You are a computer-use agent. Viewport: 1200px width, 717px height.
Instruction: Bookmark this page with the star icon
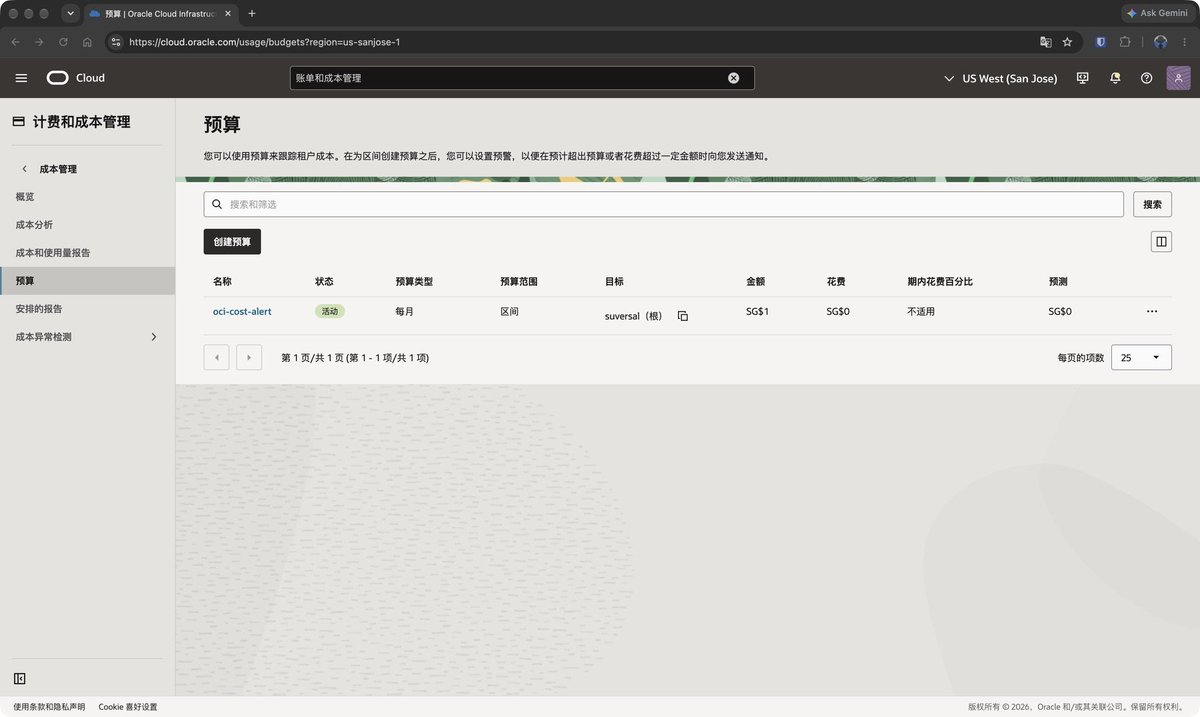pos(1067,42)
